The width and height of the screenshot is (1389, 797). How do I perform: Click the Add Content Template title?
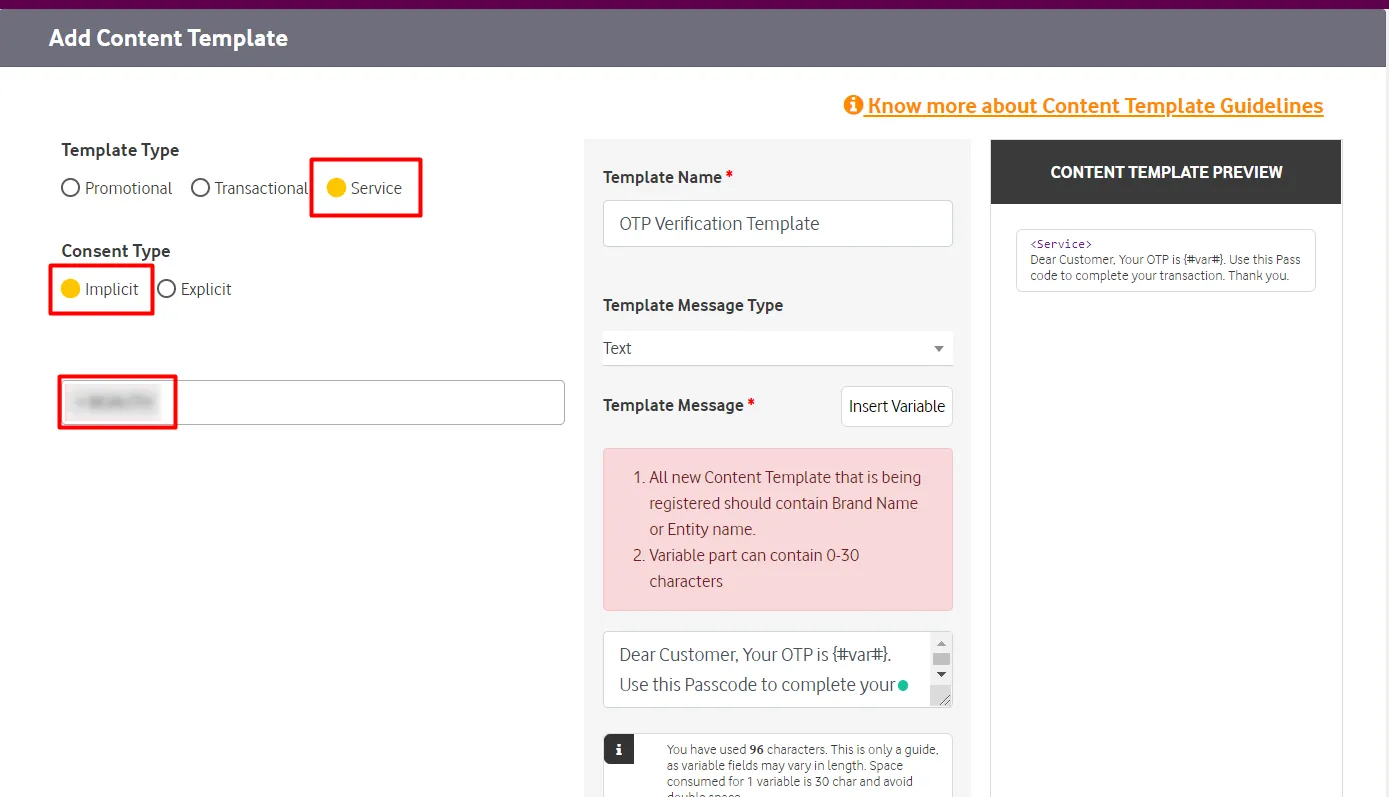(168, 39)
